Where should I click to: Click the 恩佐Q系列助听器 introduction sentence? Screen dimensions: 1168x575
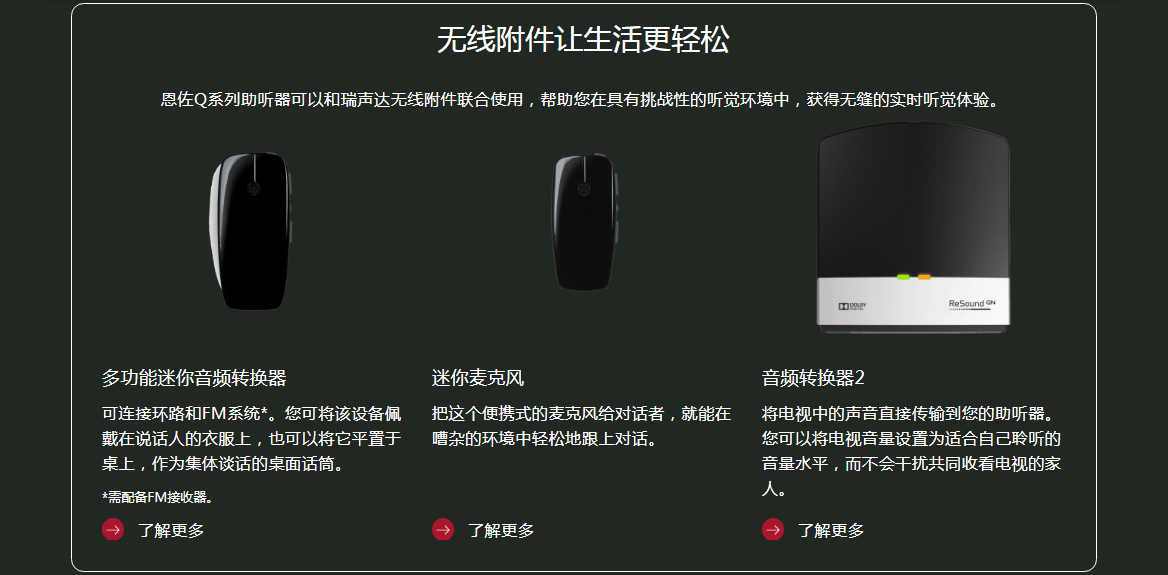tap(579, 100)
